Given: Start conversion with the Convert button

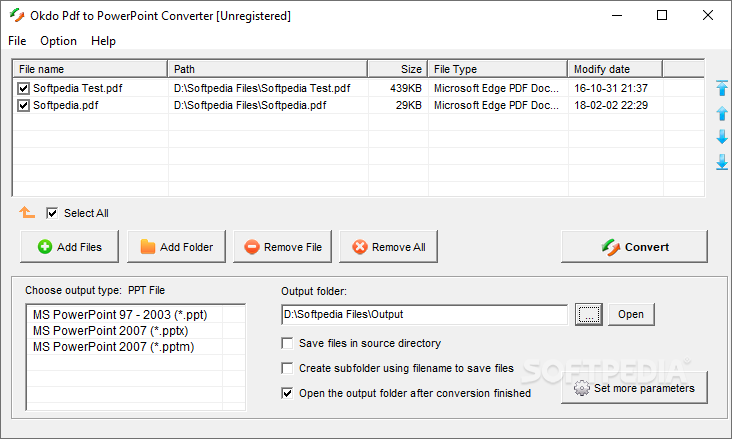Looking at the screenshot, I should click(634, 247).
